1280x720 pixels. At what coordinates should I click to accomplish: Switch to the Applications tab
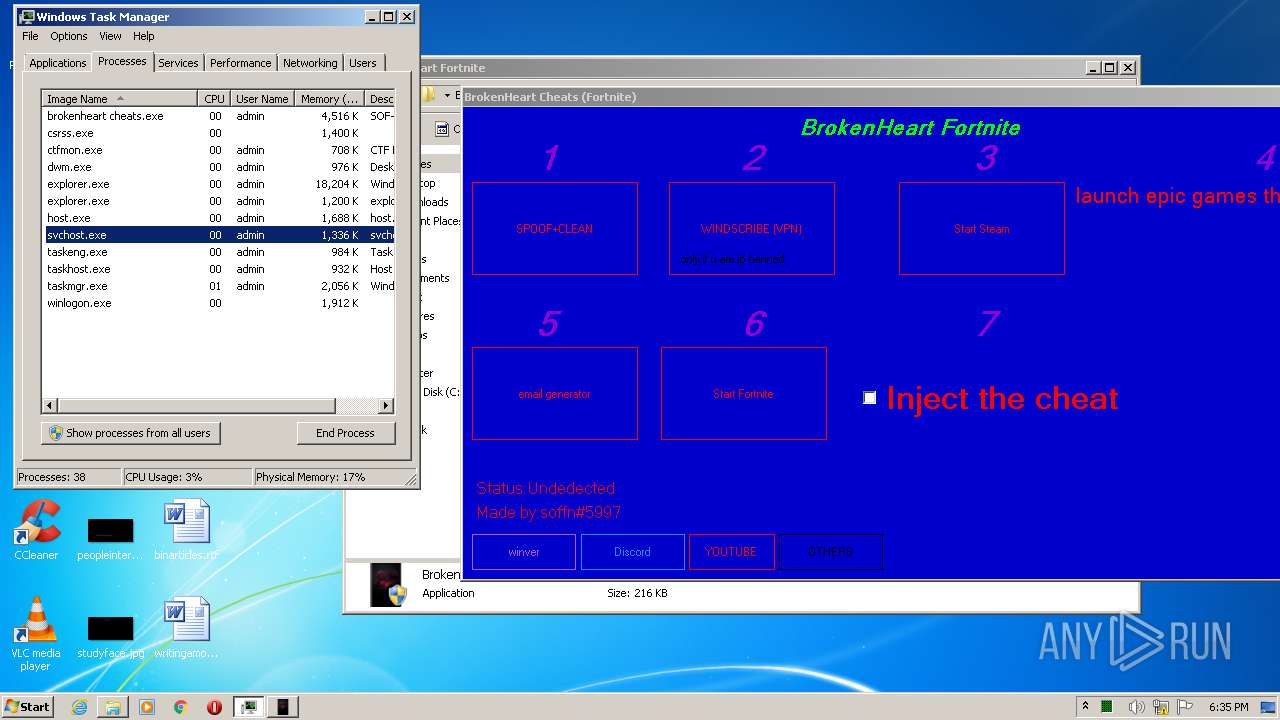[x=58, y=63]
